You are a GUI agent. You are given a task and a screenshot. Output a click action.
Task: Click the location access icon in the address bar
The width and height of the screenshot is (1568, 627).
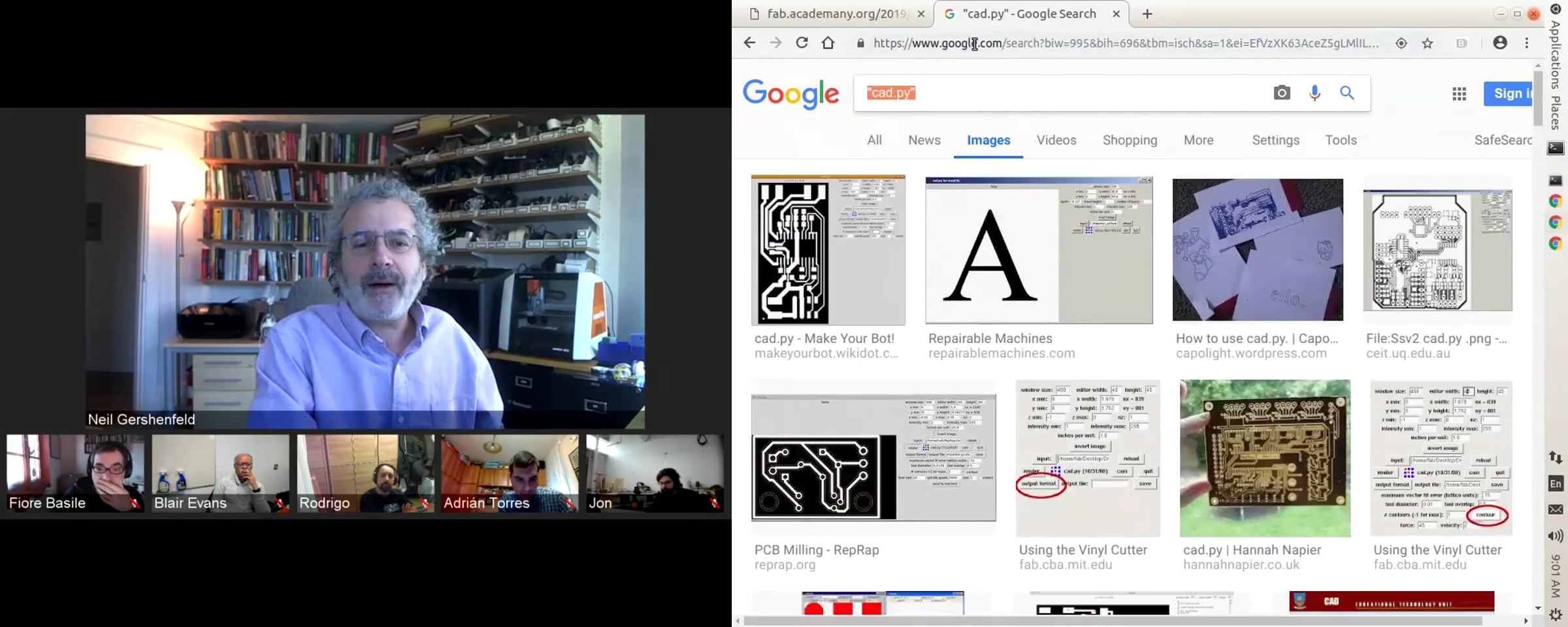1401,43
